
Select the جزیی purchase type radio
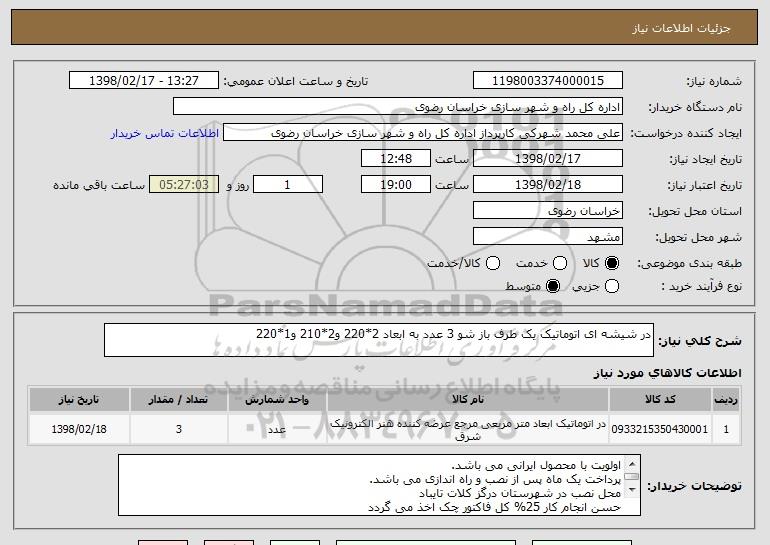click(x=611, y=286)
